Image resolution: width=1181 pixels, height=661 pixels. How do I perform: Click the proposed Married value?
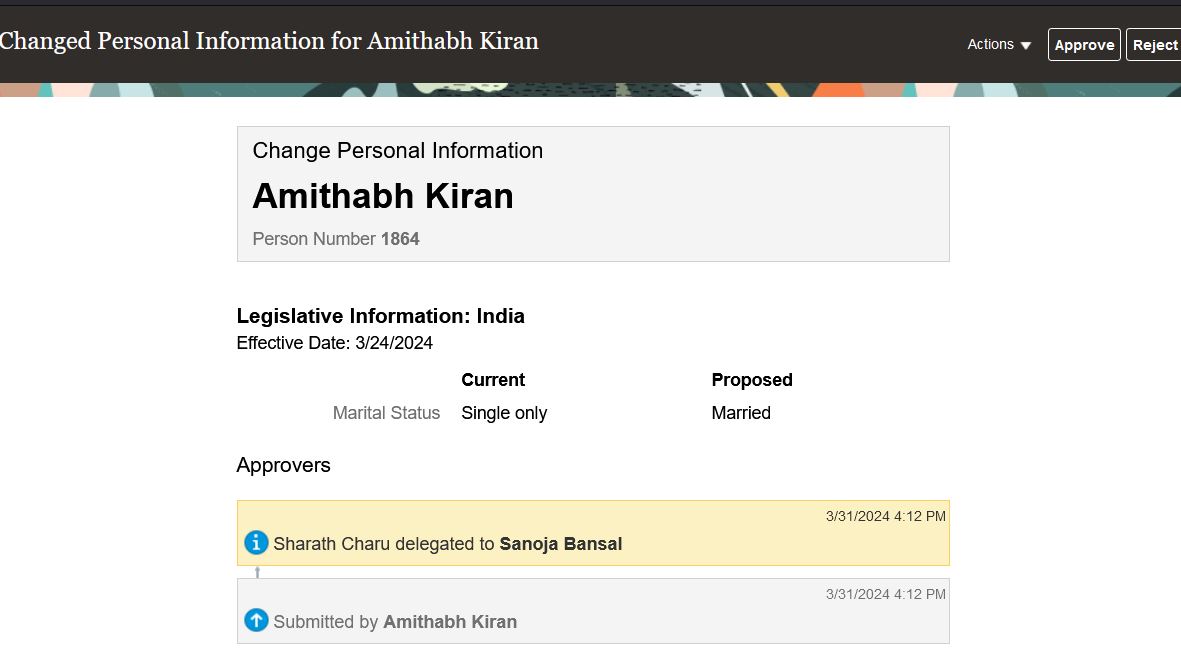(741, 413)
